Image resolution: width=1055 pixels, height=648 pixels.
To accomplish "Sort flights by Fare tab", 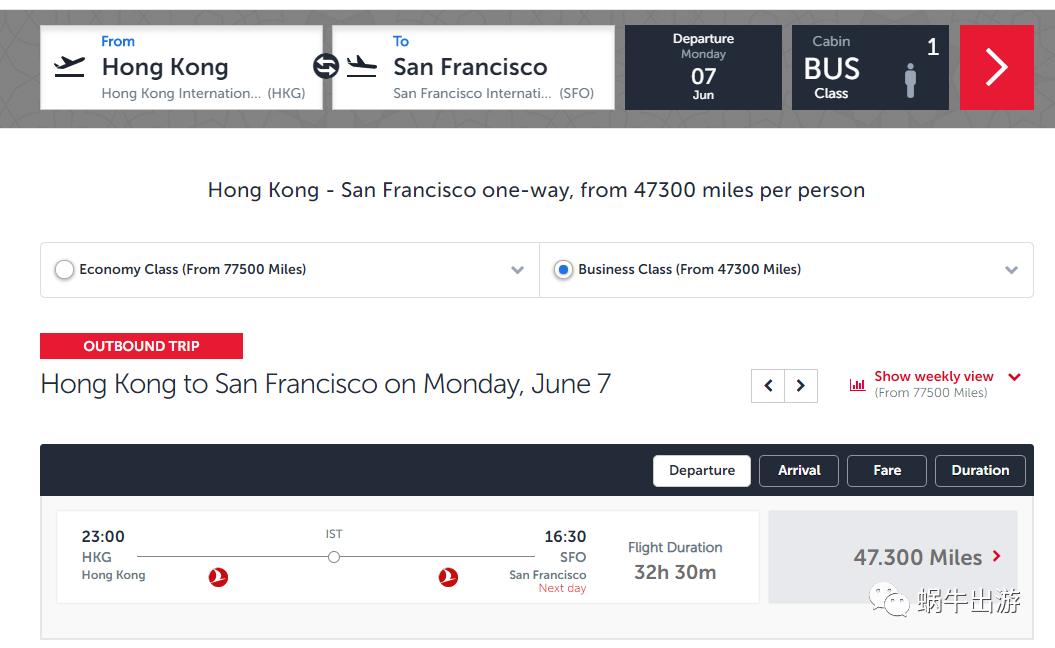I will pos(887,470).
